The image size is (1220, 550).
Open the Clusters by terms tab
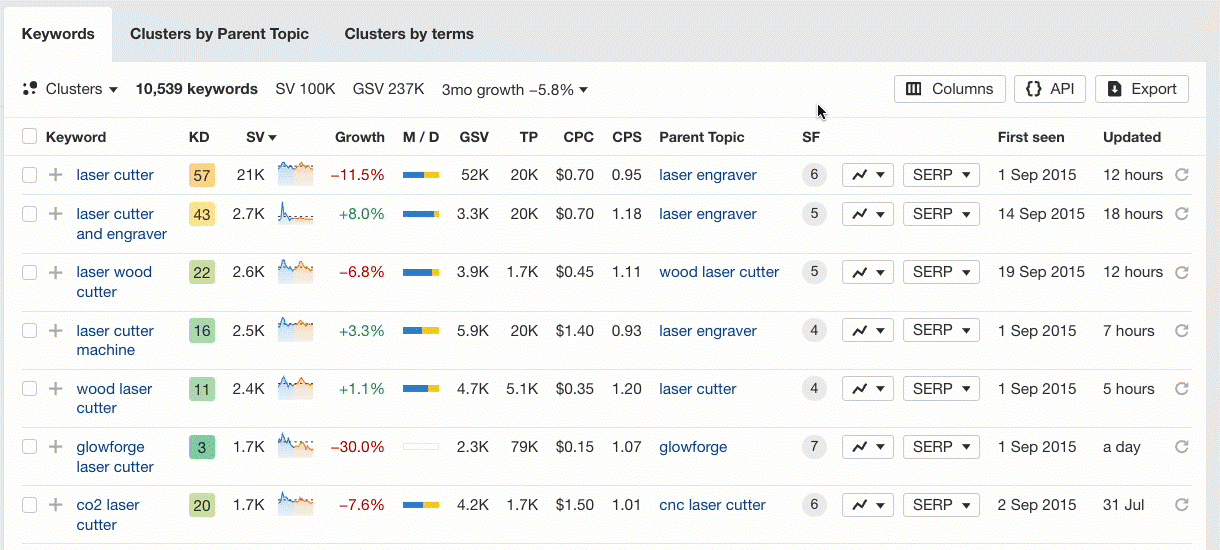coord(409,34)
